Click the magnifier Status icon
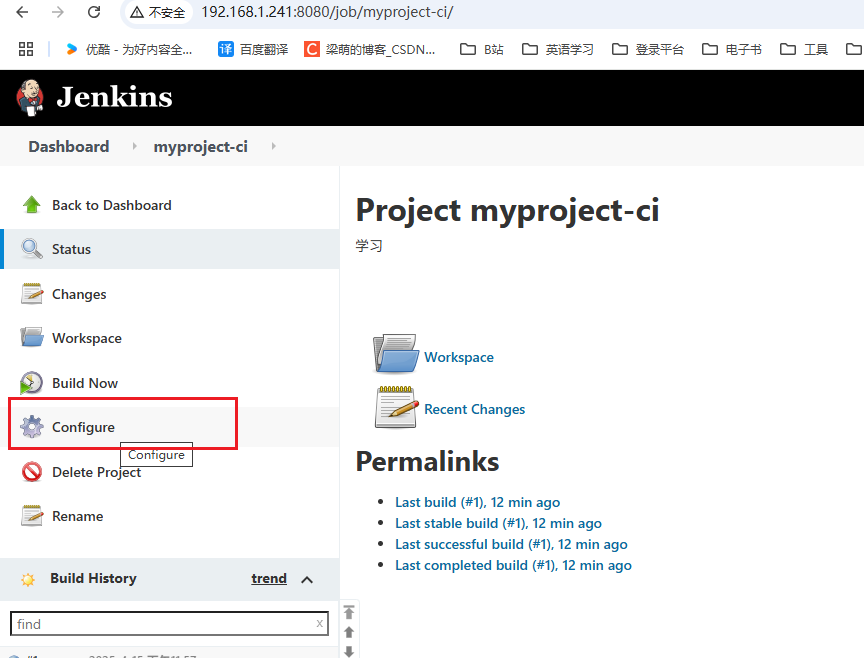The height and width of the screenshot is (658, 864). coord(32,249)
